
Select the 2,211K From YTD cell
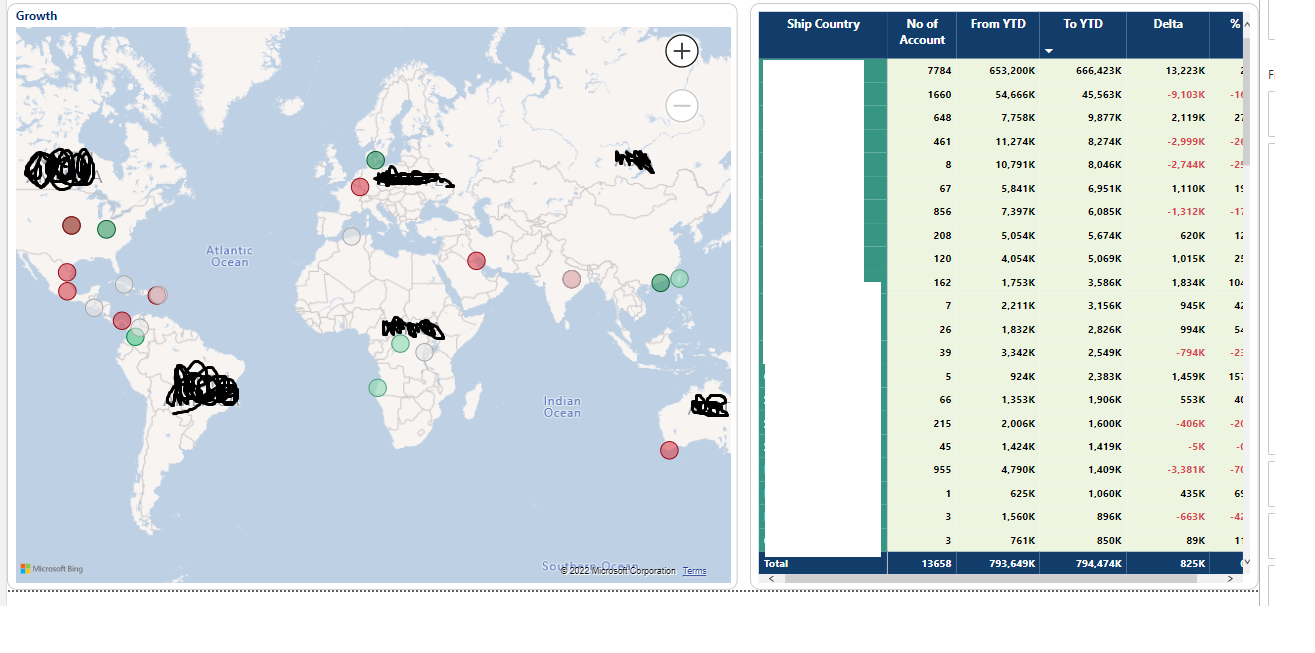(998, 305)
